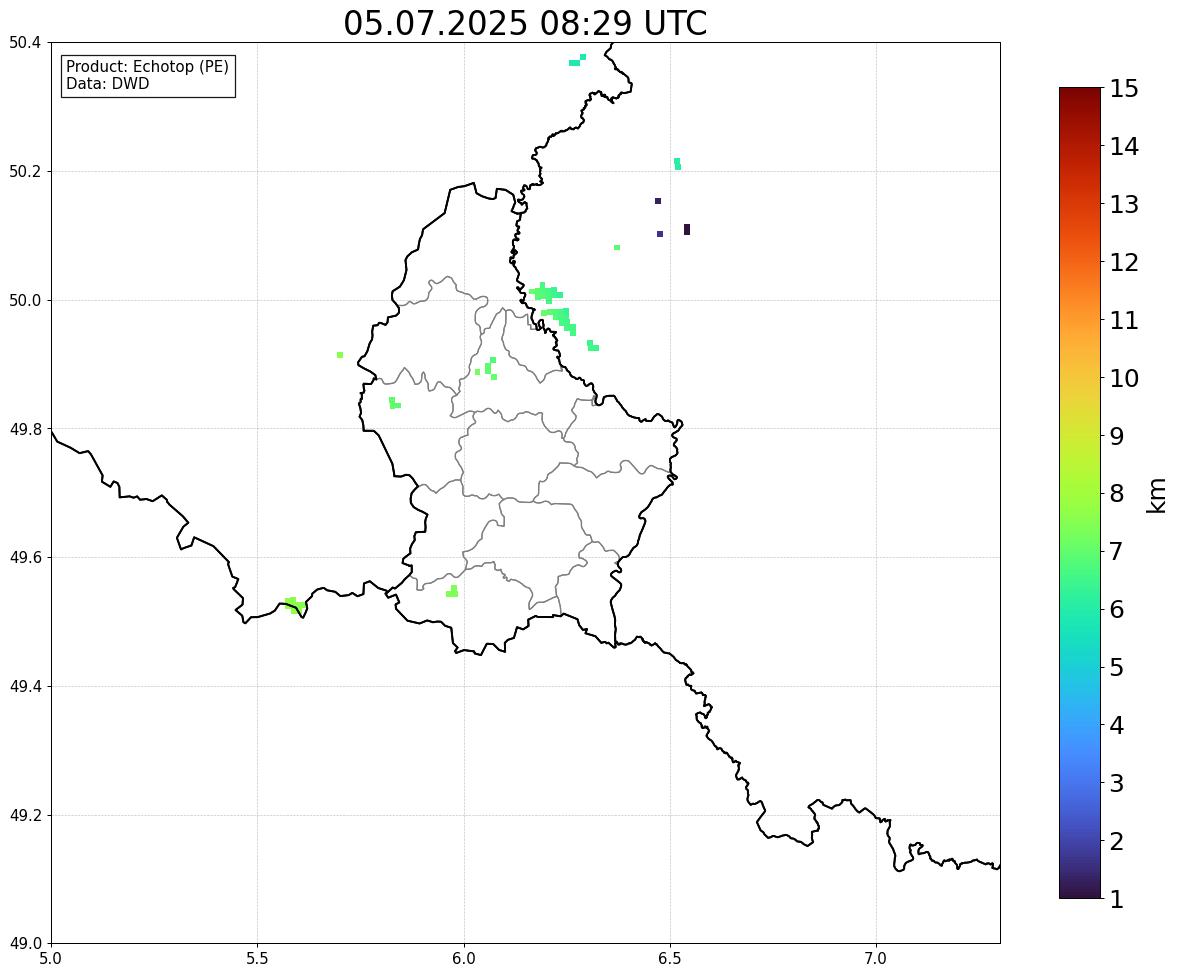
Task: Click colorbar tick label 15
Action: click(1124, 89)
